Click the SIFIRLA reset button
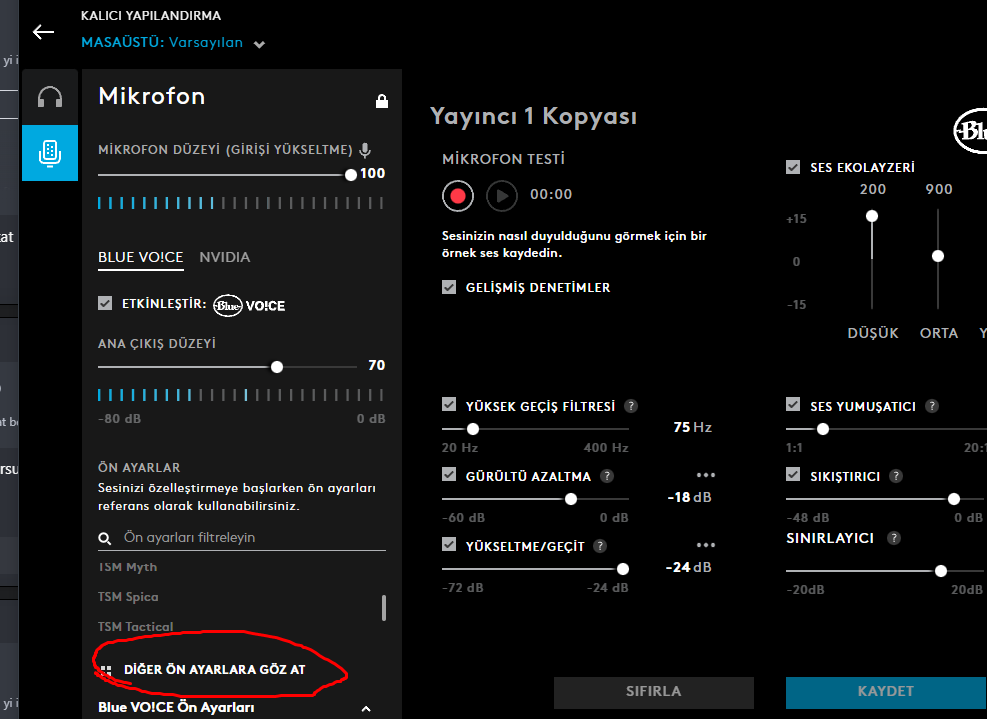This screenshot has width=987, height=719. point(653,692)
